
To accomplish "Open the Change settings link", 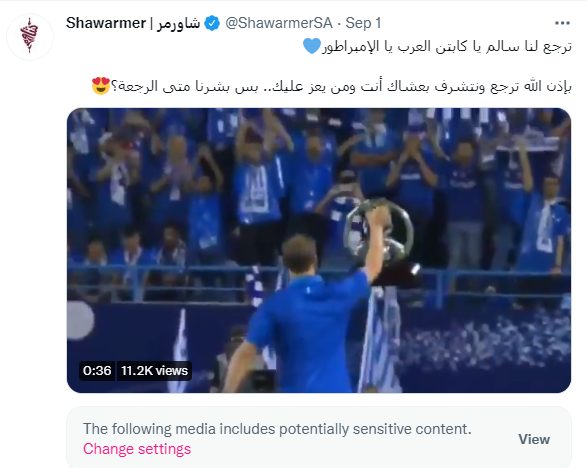I will click(137, 449).
